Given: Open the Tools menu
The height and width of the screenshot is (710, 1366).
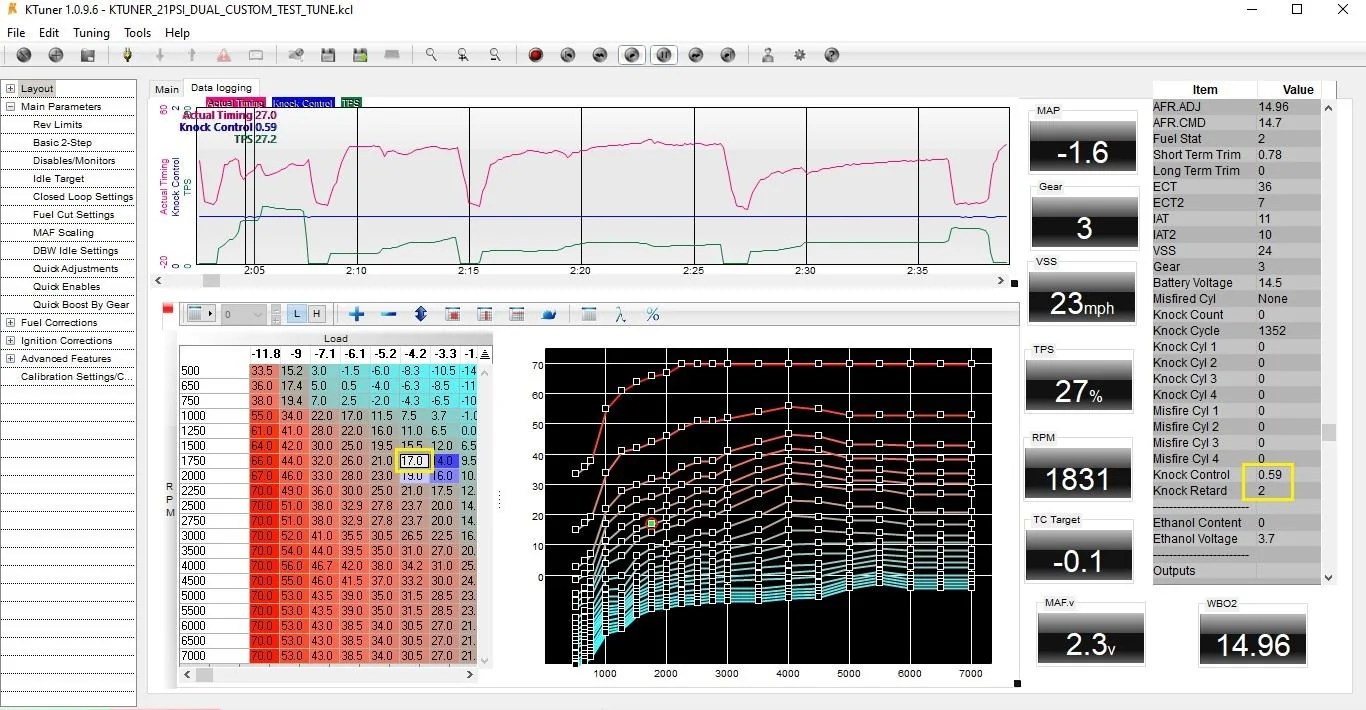Looking at the screenshot, I should pyautogui.click(x=138, y=33).
